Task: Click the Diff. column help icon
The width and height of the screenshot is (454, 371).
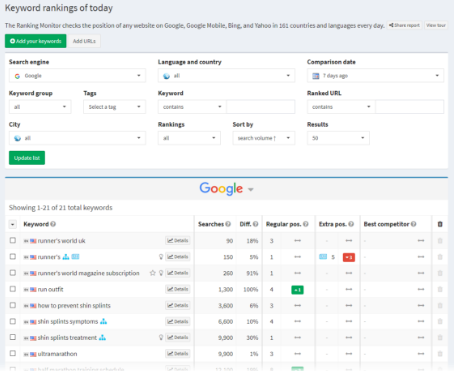Action: [x=256, y=224]
